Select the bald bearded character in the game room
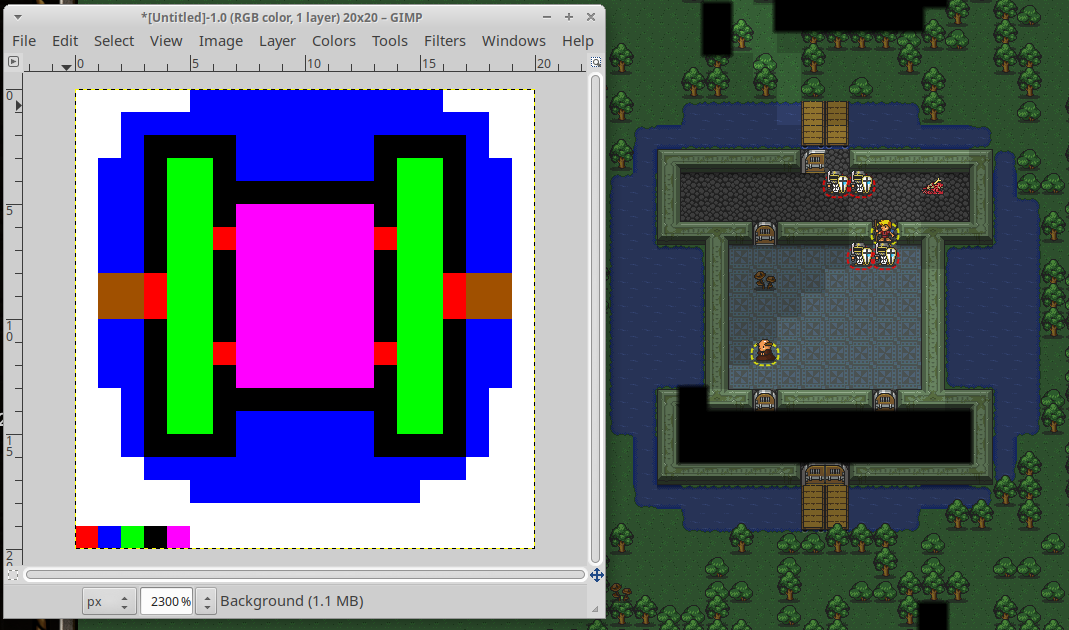The width and height of the screenshot is (1069, 630). [765, 352]
